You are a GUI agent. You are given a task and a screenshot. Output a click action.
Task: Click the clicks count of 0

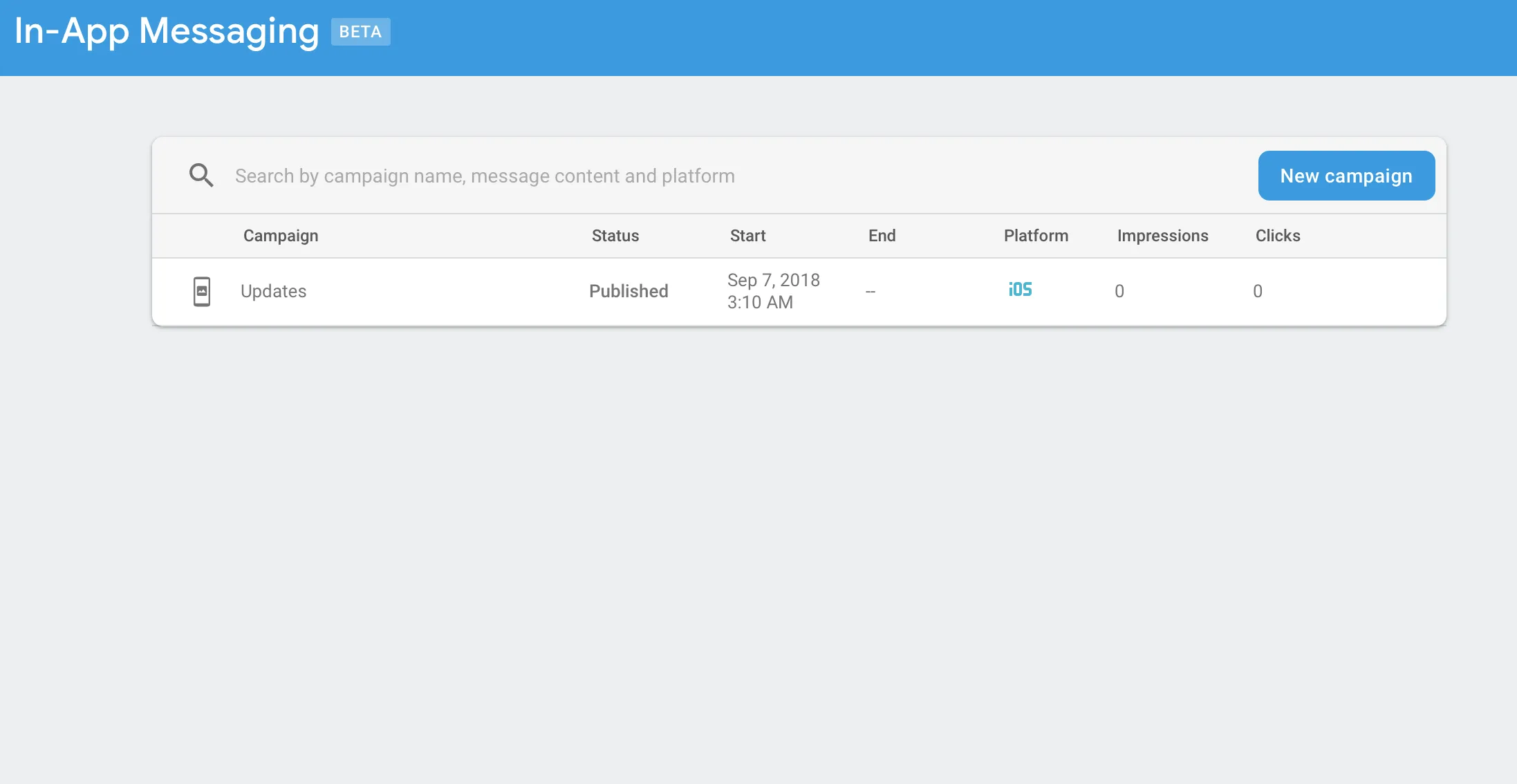pos(1258,291)
